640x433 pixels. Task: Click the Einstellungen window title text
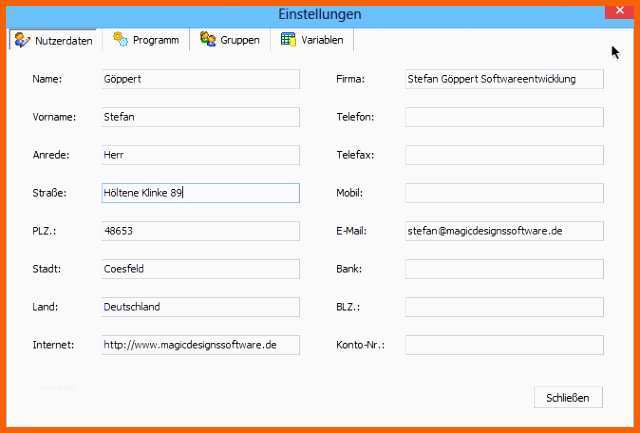320,14
